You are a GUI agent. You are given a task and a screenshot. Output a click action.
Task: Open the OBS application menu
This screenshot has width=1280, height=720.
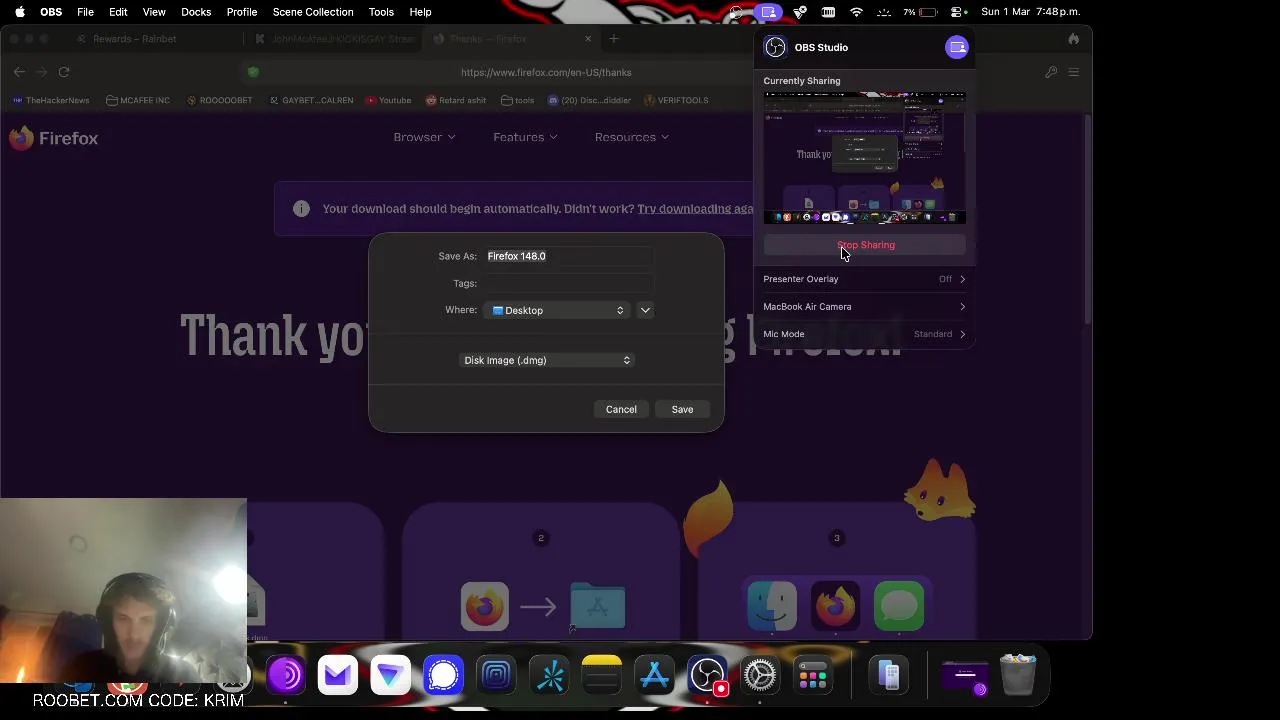point(51,12)
